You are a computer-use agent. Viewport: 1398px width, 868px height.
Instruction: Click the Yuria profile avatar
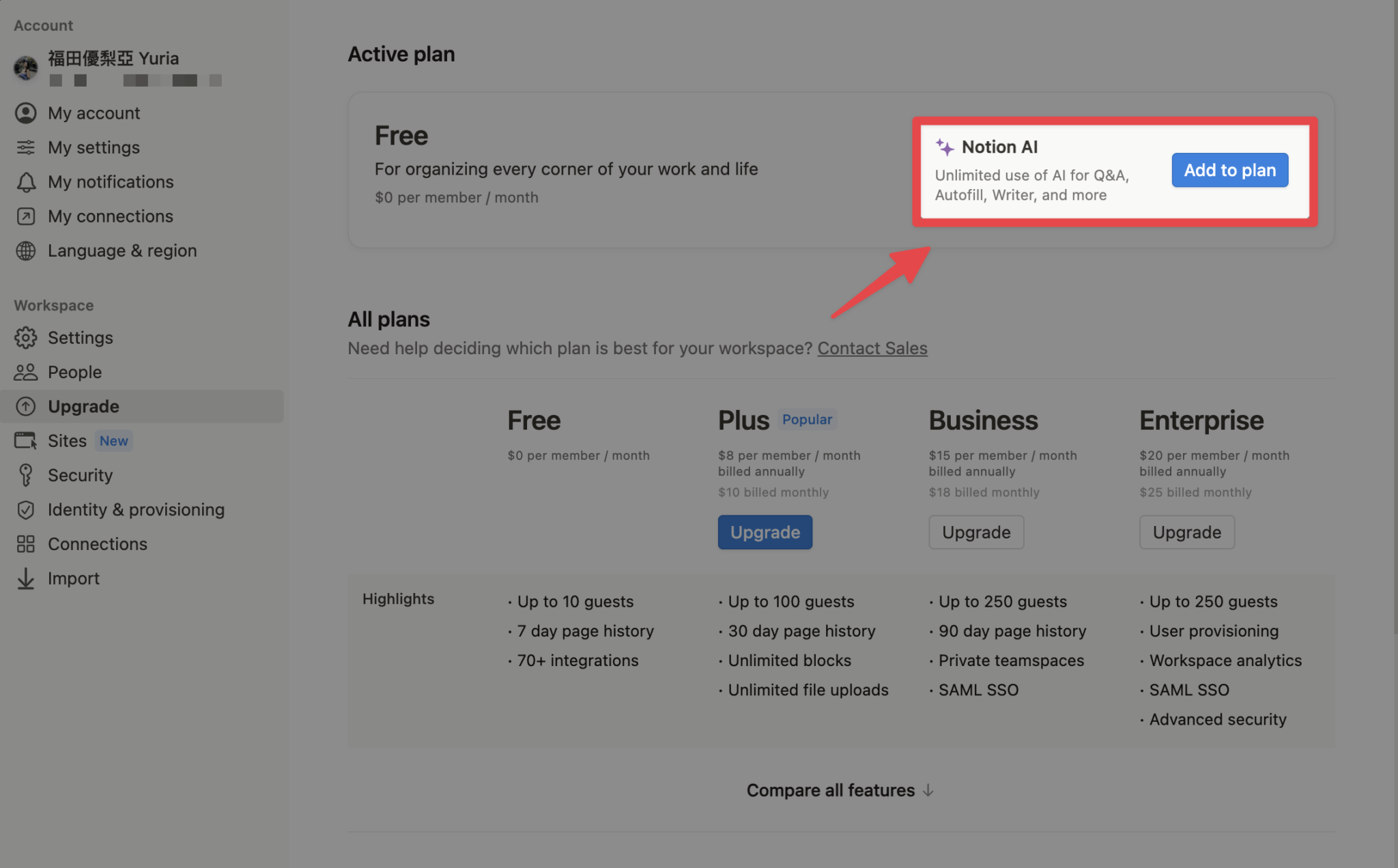(26, 68)
